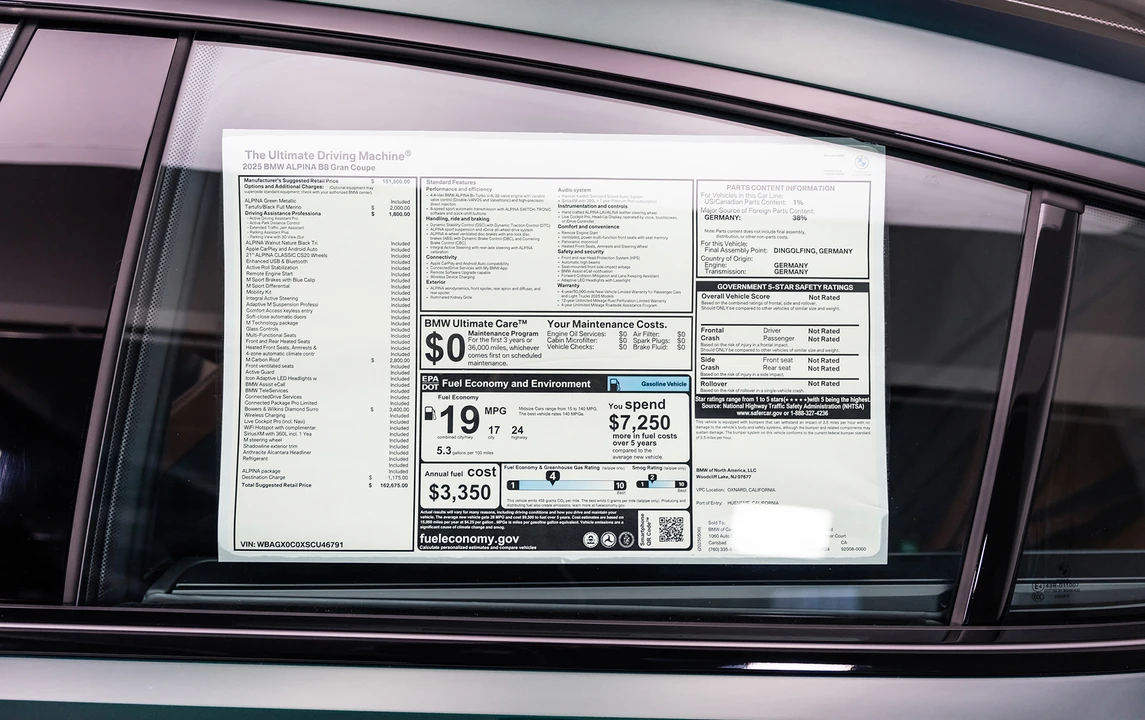Click 'M Sport Differential' option row

pyautogui.click(x=326, y=286)
